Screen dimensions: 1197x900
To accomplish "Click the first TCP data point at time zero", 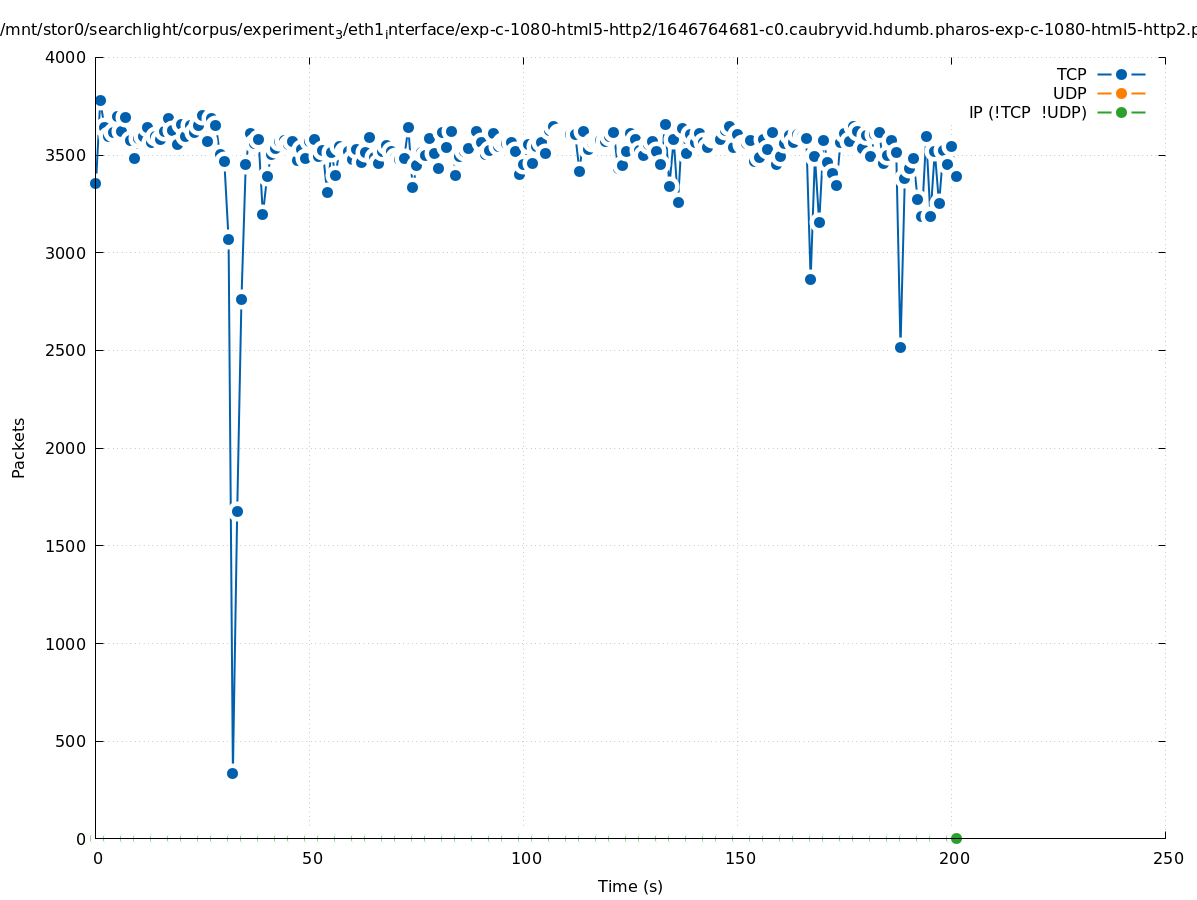I will point(95,183).
